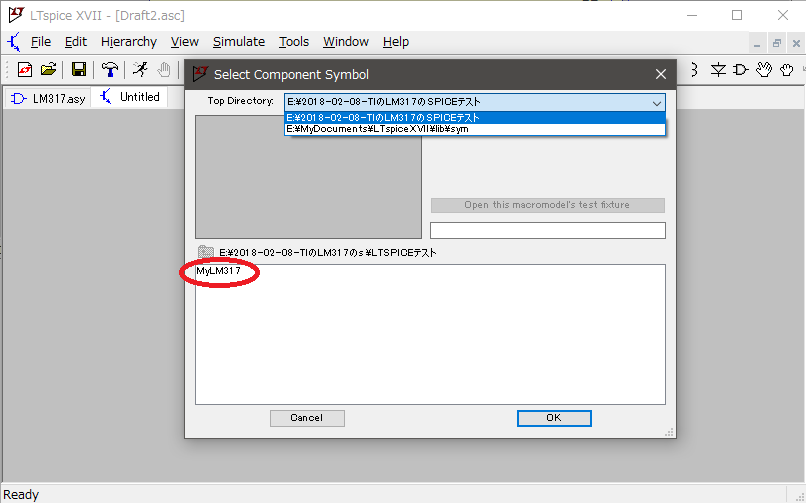Restore the inner document window
The image size is (806, 503).
coord(777,44)
